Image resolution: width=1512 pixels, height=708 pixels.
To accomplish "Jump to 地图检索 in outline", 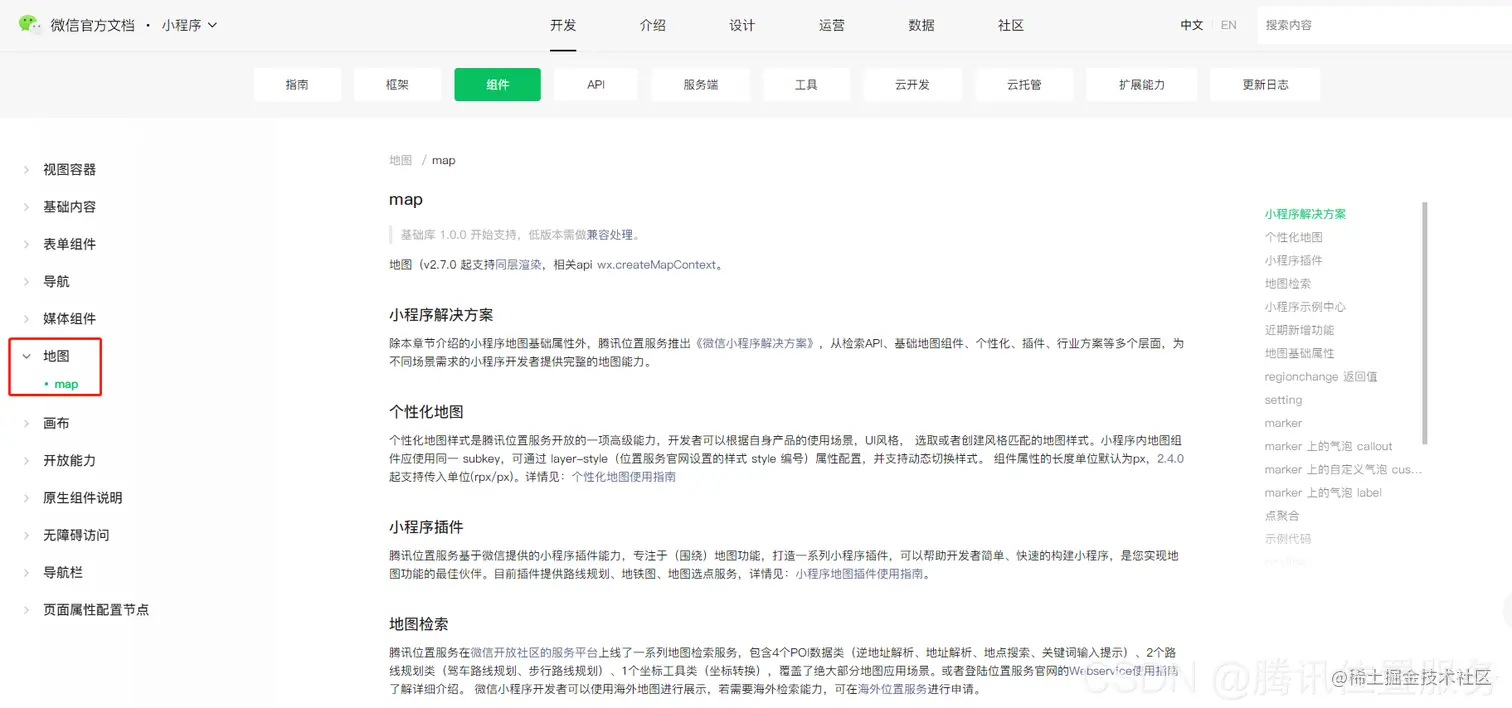I will pos(1288,284).
